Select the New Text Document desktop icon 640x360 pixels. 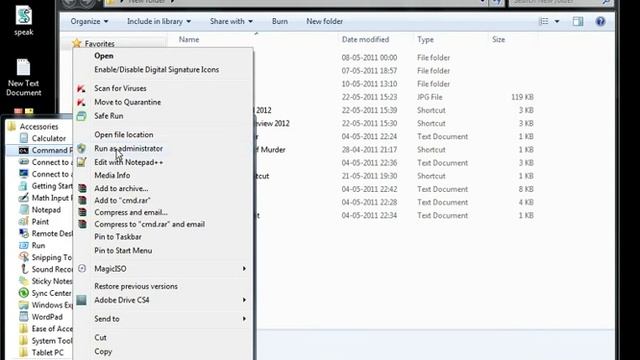coord(24,78)
